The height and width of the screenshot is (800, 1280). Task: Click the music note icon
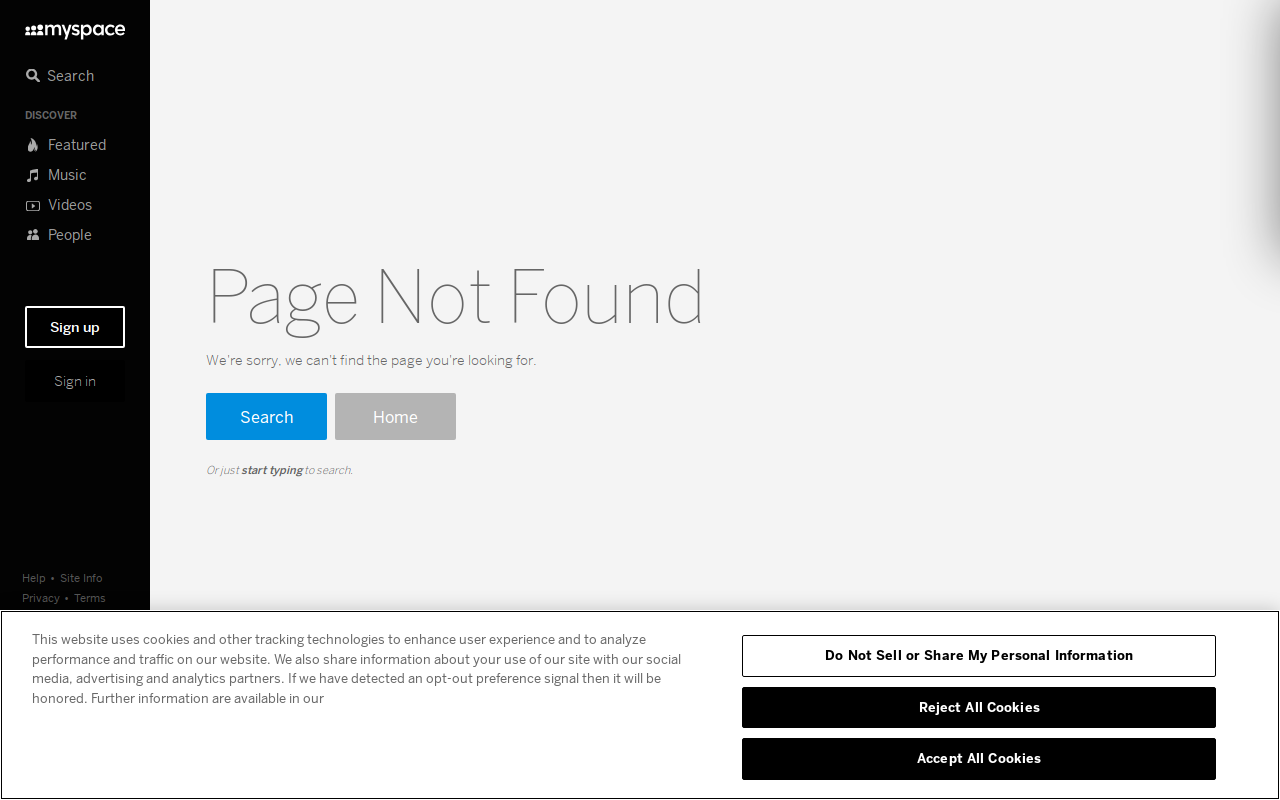pos(33,175)
